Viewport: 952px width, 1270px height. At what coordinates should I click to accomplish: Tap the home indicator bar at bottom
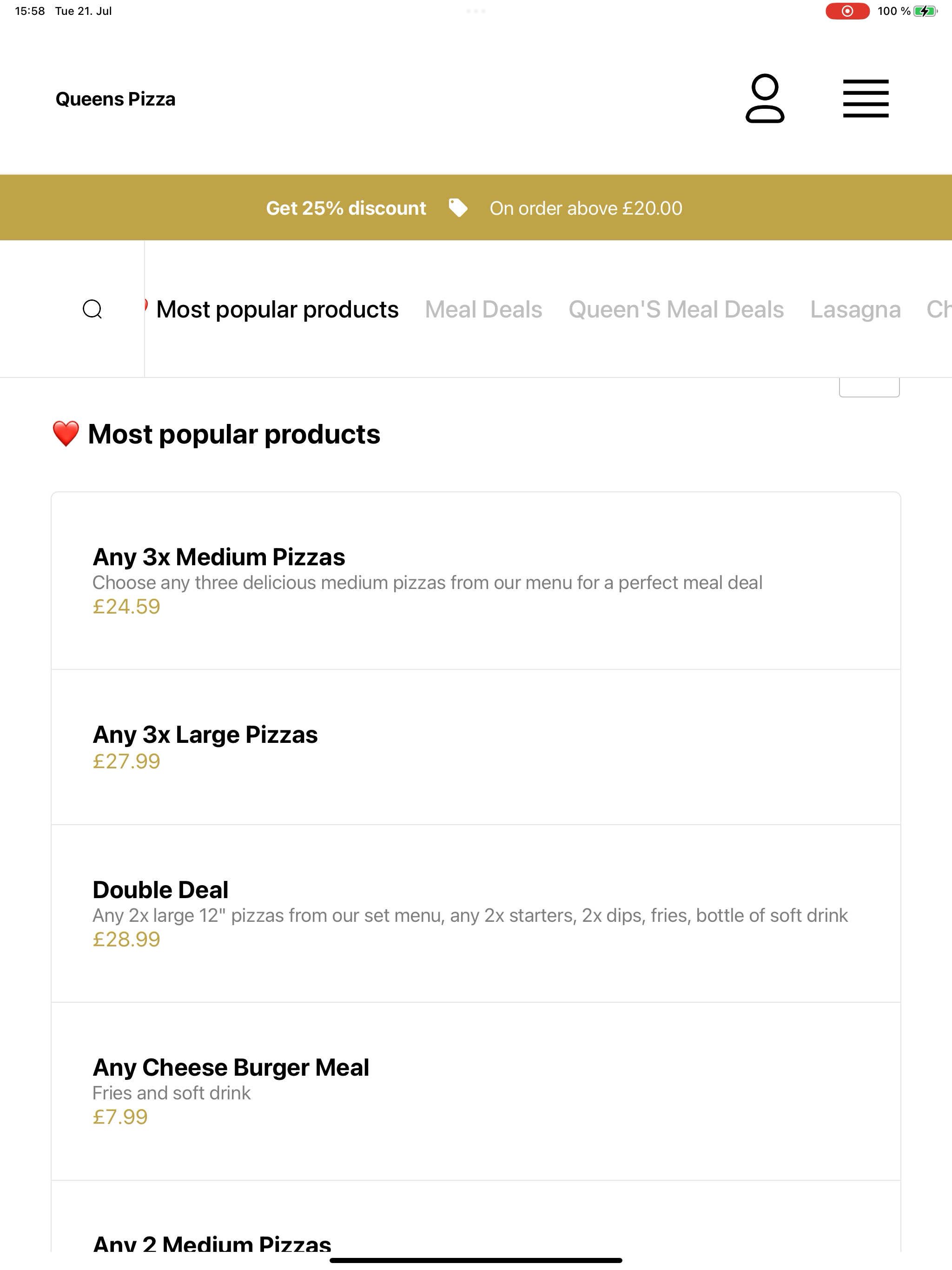point(476,1260)
